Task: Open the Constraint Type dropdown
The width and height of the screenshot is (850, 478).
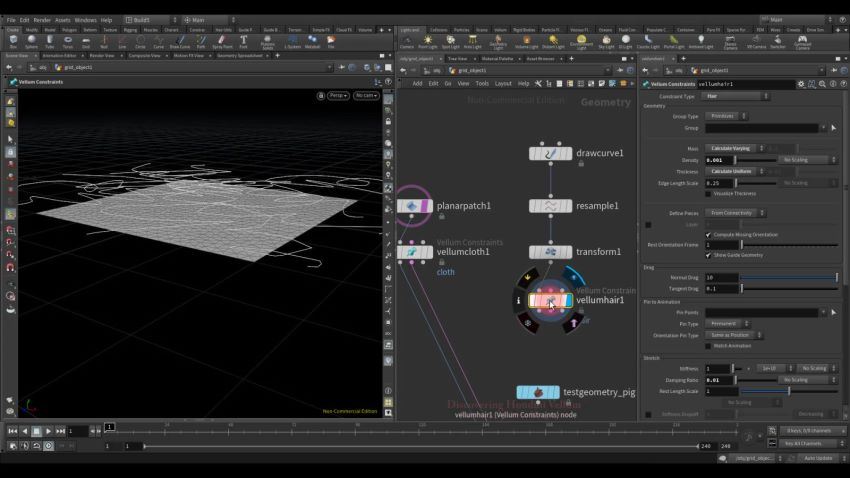Action: 736,96
